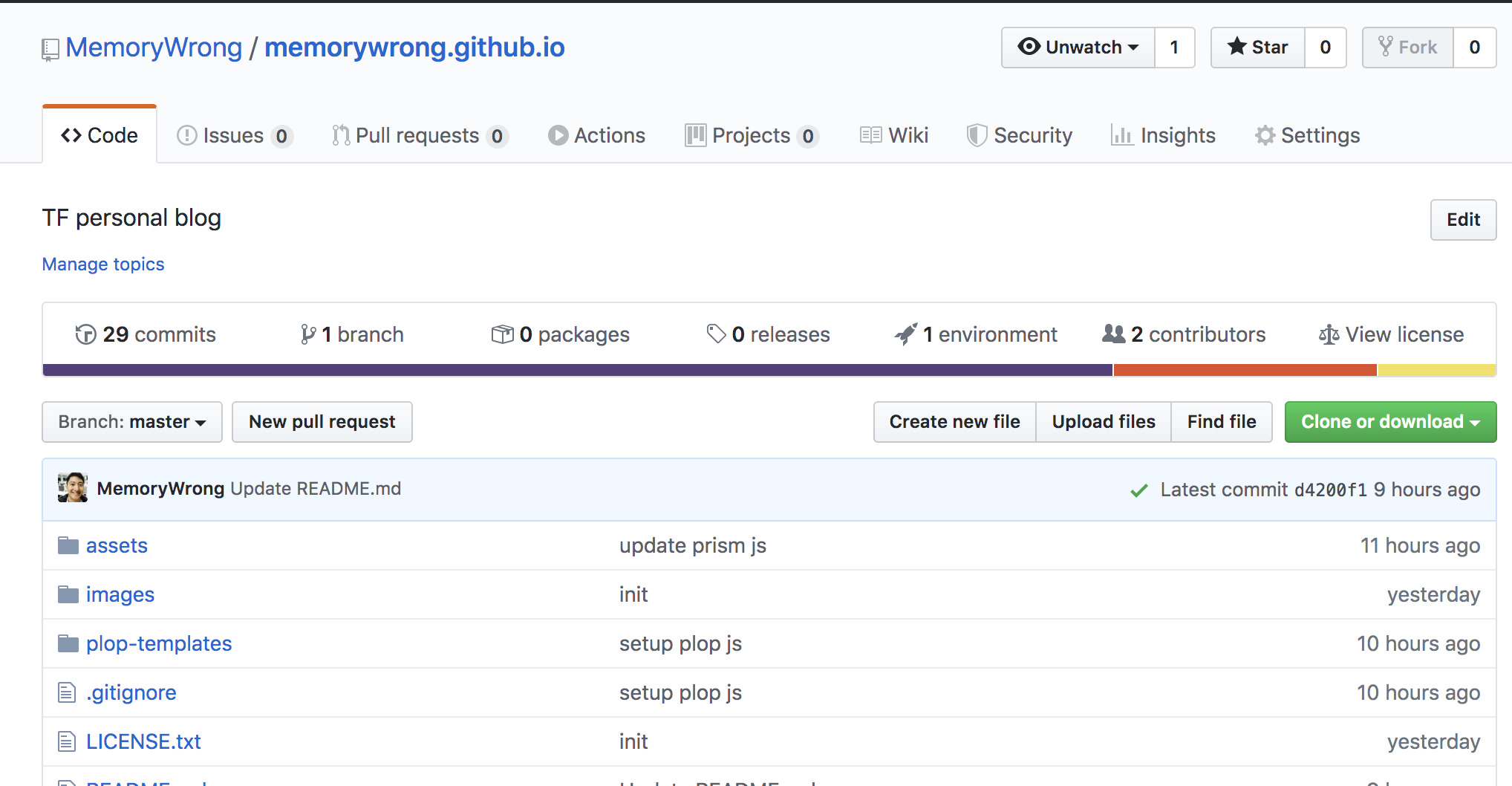Screen dimensions: 1512x786
Task: Open the Branch: master dropdown
Action: point(132,422)
